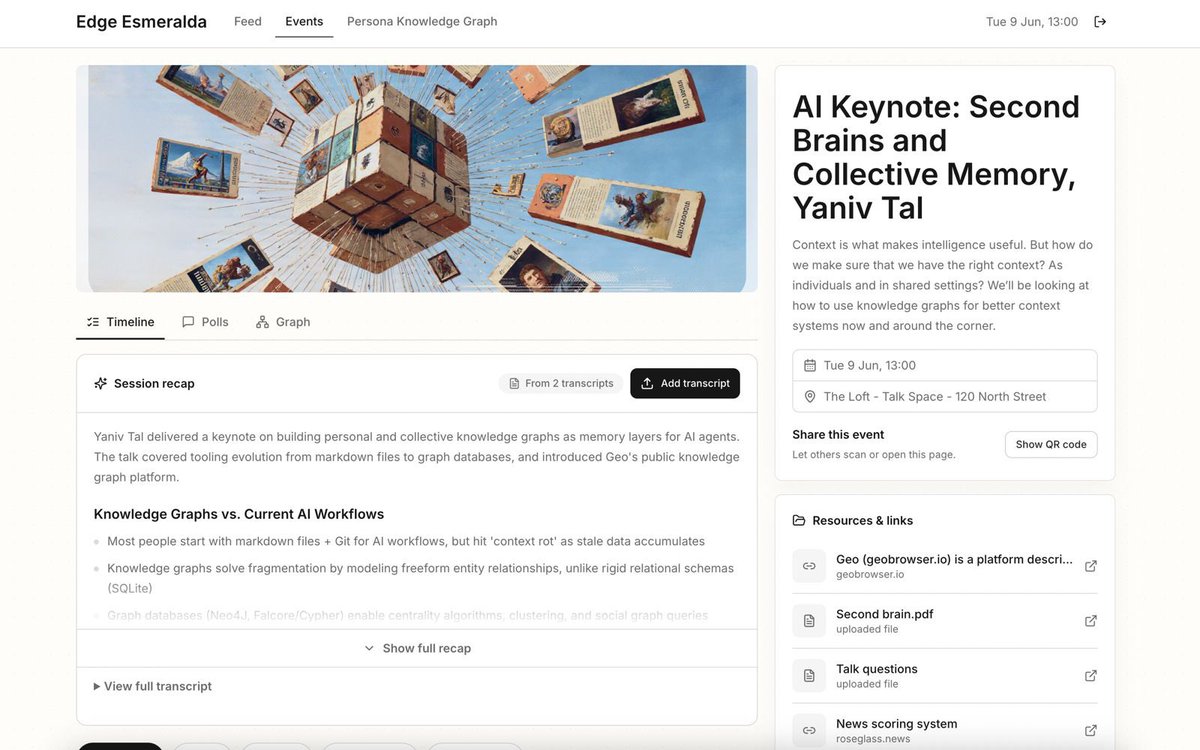Switch to the Timeline tab
Screen dimensions: 1200x750
[120, 322]
